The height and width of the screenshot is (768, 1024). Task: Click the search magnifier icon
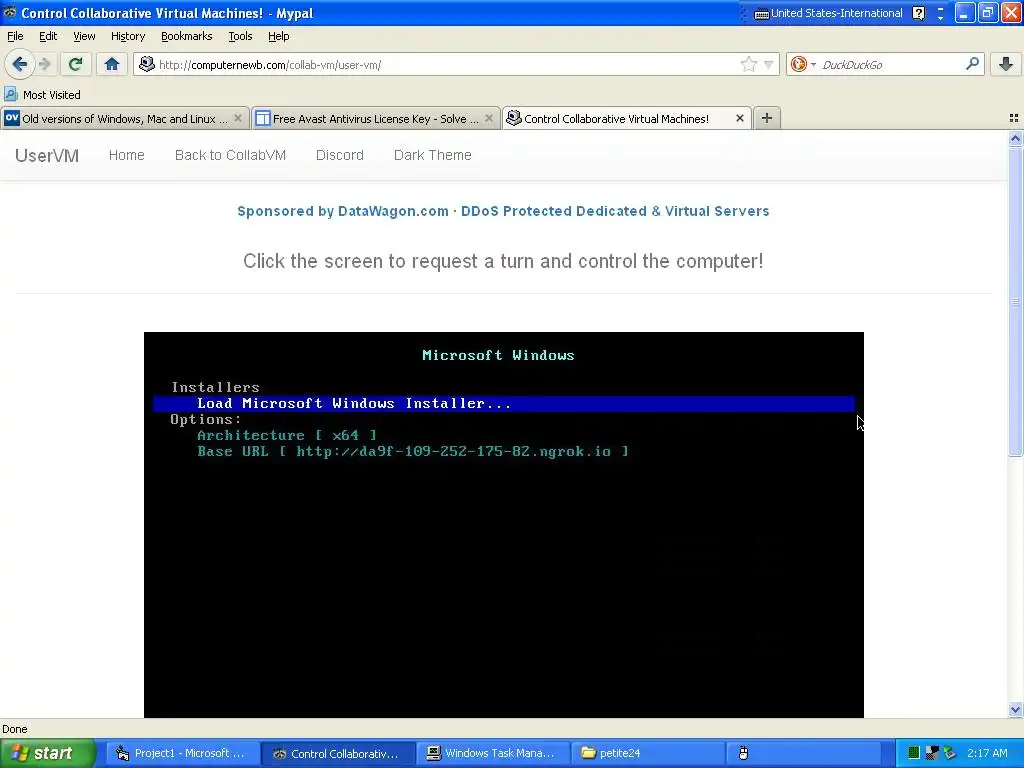[x=972, y=64]
